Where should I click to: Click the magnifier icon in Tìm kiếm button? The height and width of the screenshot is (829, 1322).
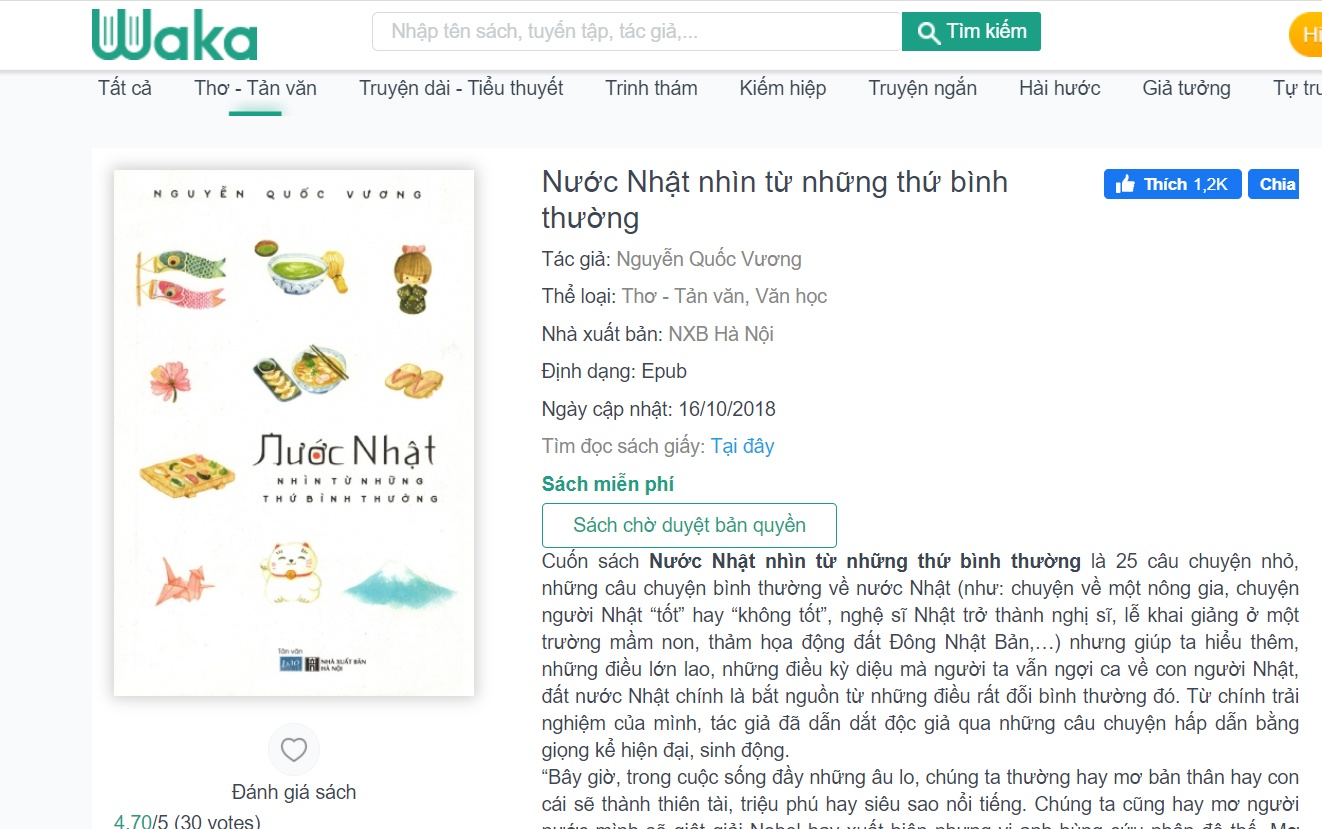(929, 32)
